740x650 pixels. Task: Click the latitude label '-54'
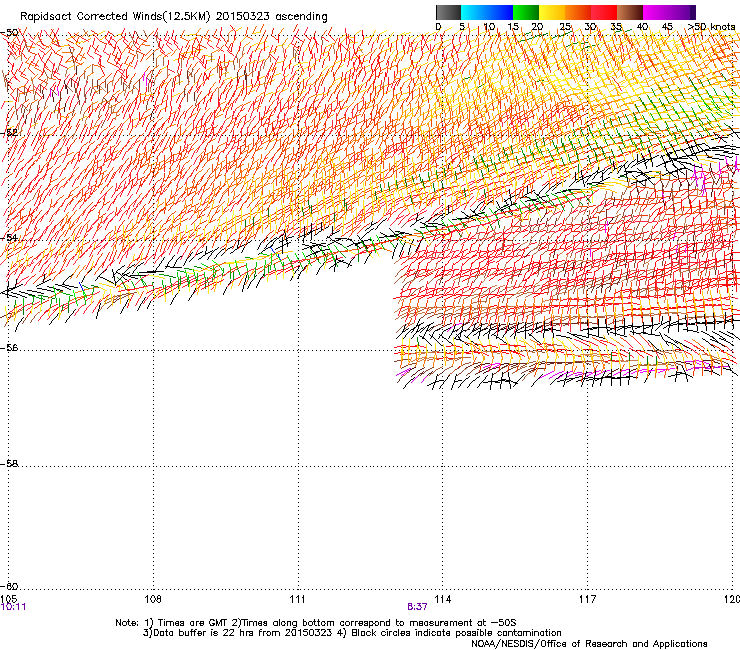click(x=9, y=238)
